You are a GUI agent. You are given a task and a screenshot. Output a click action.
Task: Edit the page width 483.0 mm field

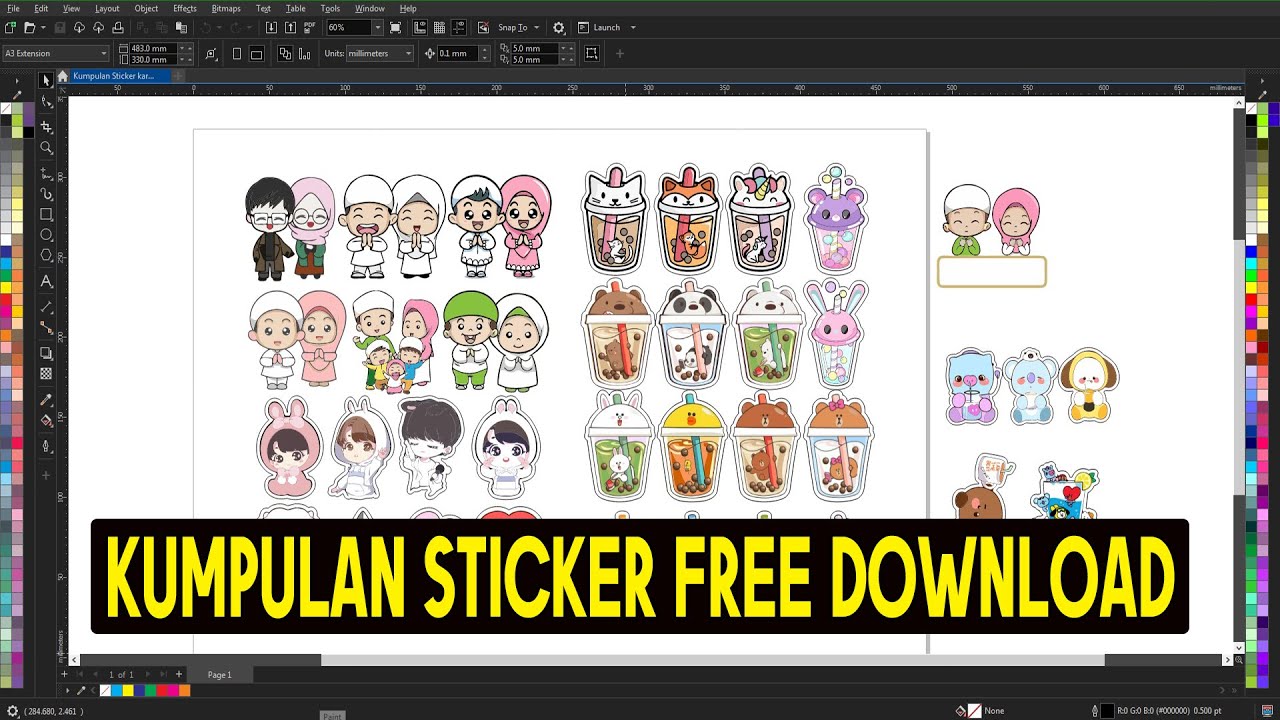click(x=155, y=48)
